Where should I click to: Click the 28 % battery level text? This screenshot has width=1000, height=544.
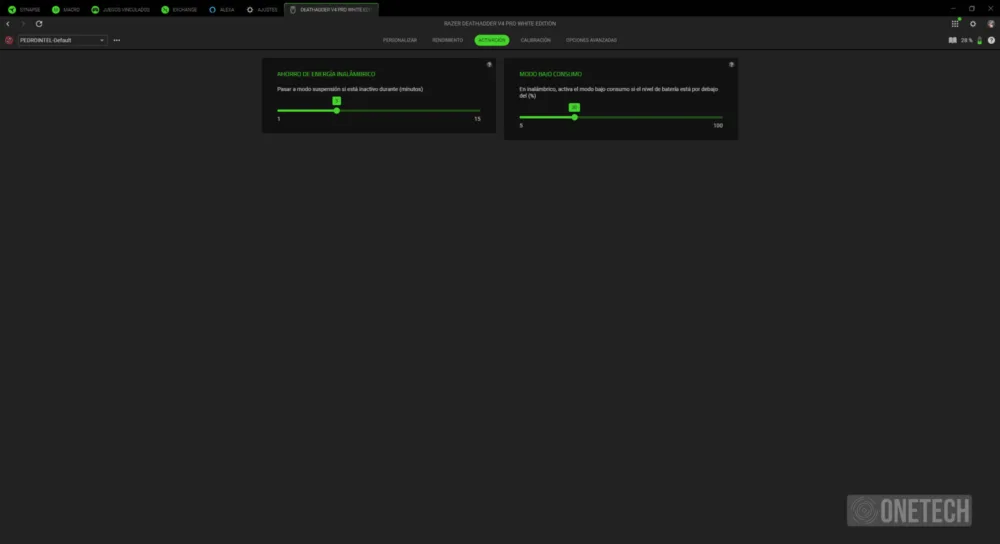(967, 40)
